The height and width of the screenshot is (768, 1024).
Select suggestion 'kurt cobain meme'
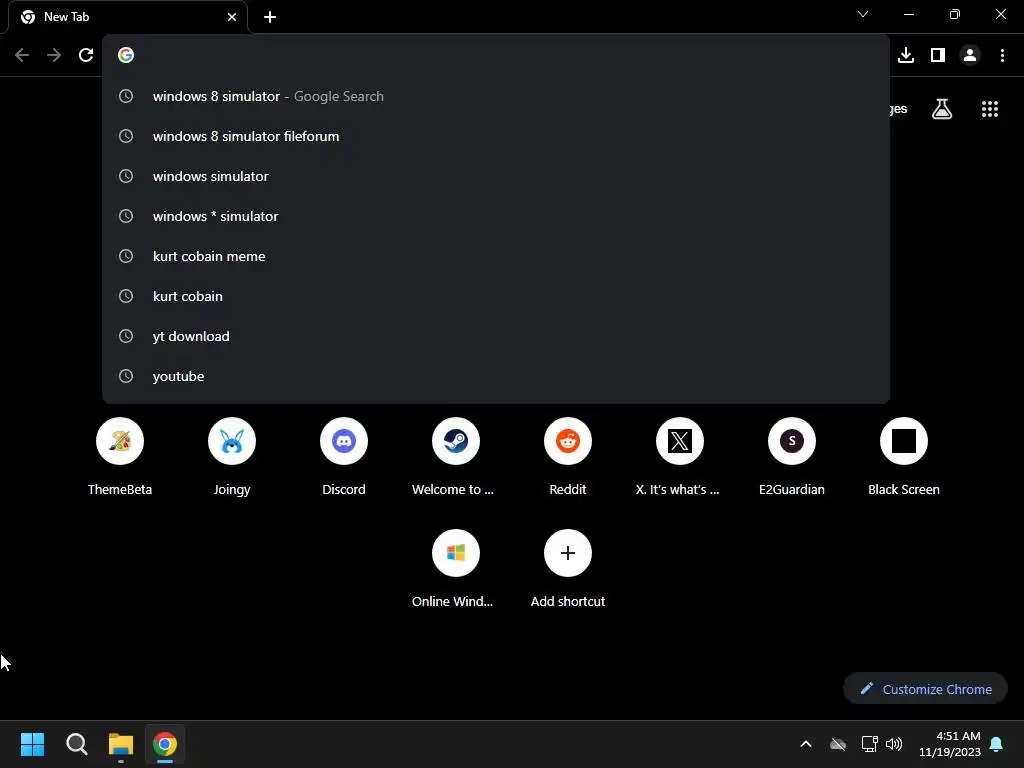pyautogui.click(x=496, y=257)
